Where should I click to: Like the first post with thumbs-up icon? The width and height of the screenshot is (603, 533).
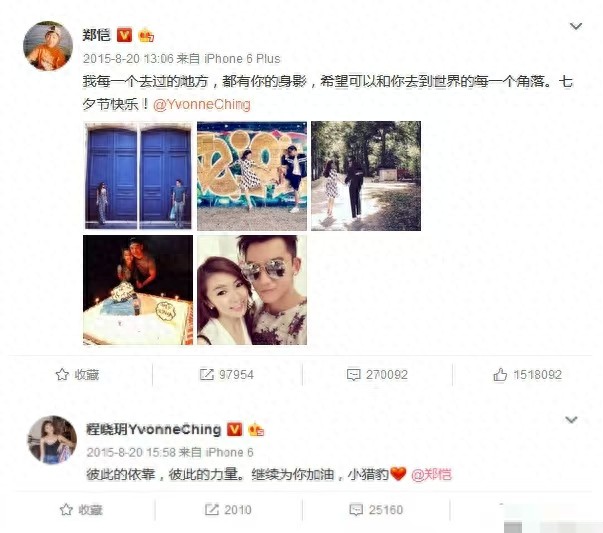(500, 374)
